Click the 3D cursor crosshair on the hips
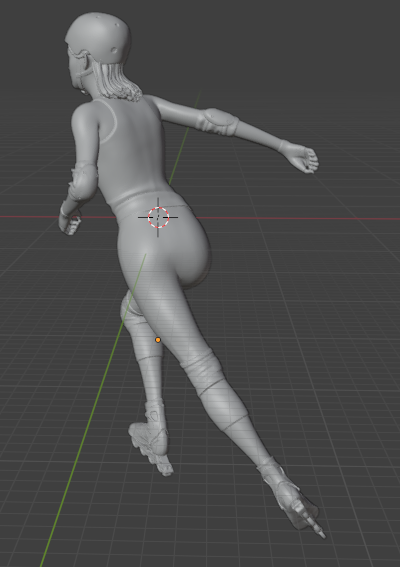The height and width of the screenshot is (567, 400). (x=158, y=217)
